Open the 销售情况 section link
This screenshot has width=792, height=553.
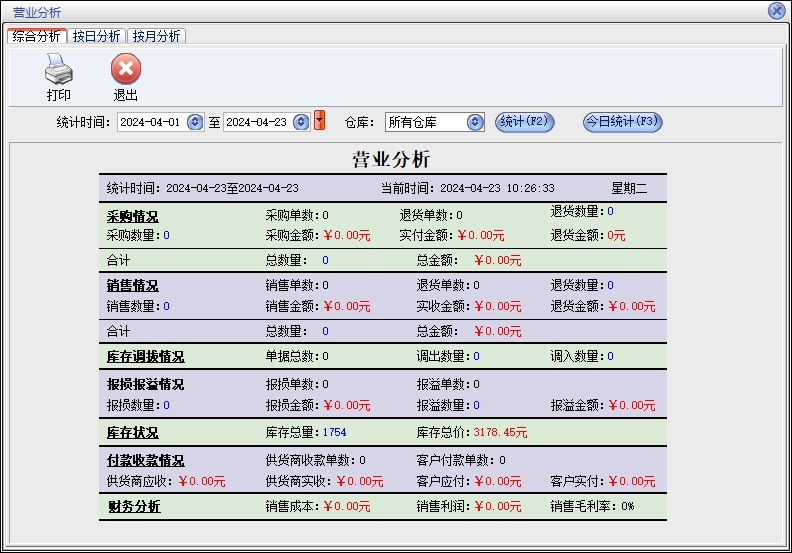(x=132, y=286)
